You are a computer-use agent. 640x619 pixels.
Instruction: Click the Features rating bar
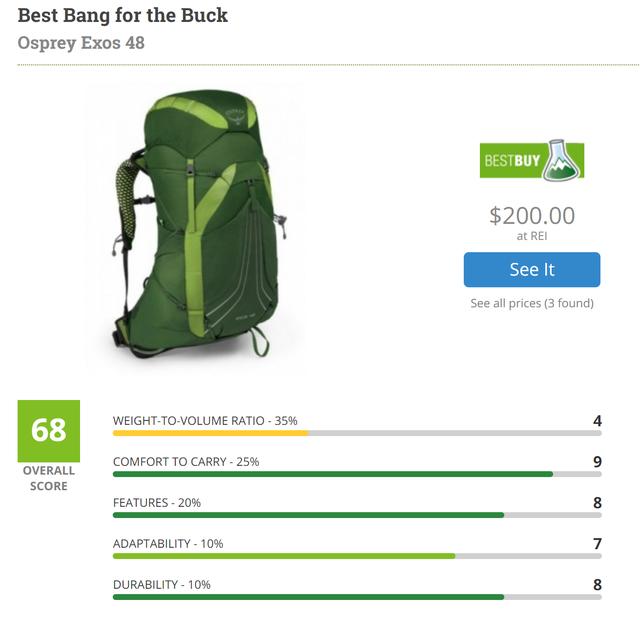pyautogui.click(x=357, y=515)
